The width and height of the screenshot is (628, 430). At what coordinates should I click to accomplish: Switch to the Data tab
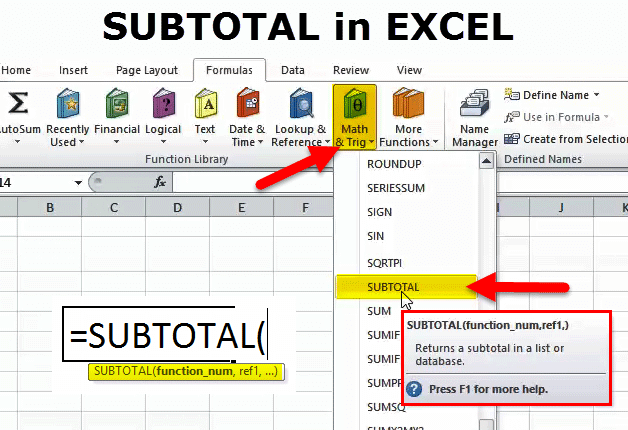[293, 70]
